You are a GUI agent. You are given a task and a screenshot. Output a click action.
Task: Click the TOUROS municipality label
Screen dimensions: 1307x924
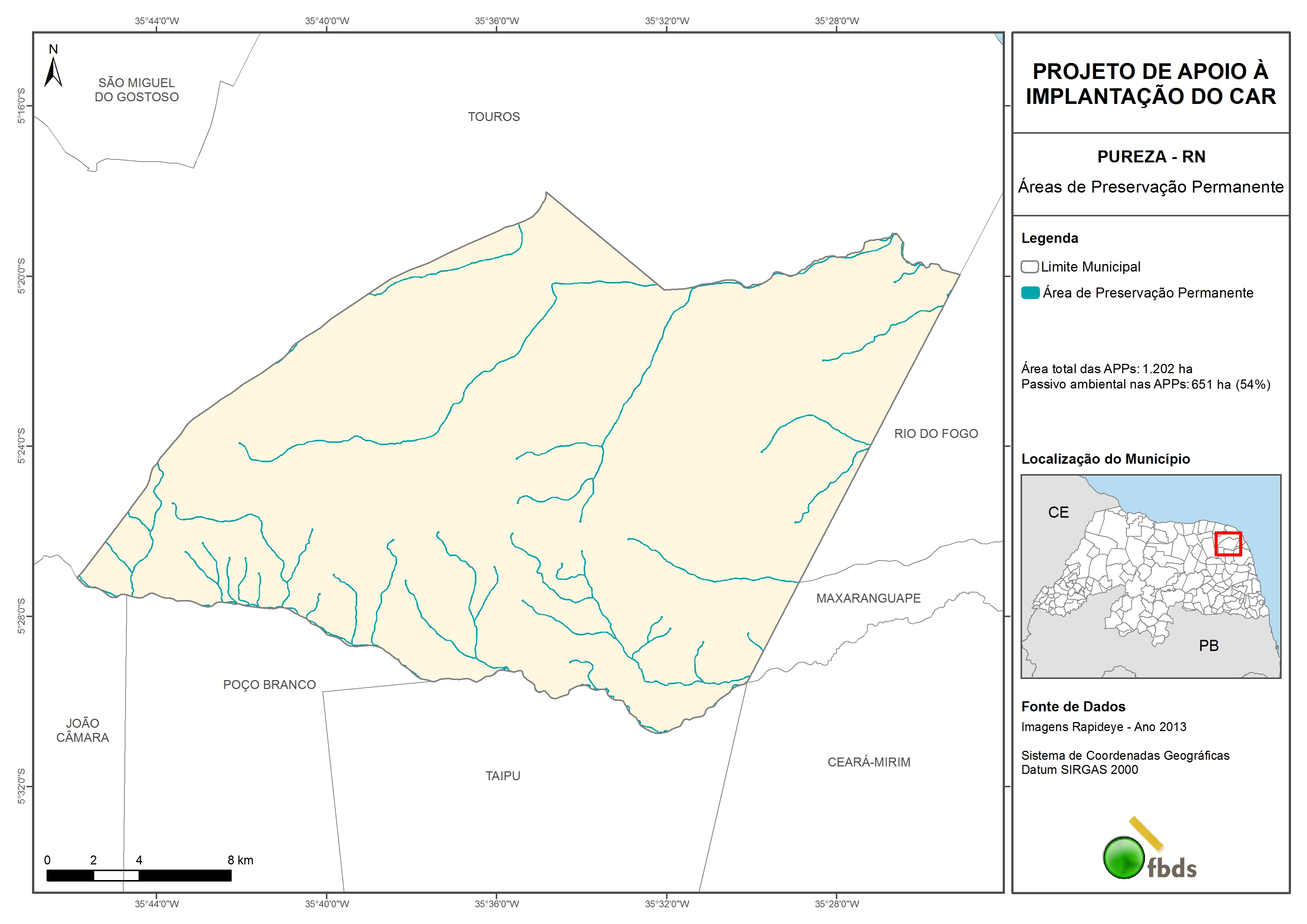click(x=494, y=117)
